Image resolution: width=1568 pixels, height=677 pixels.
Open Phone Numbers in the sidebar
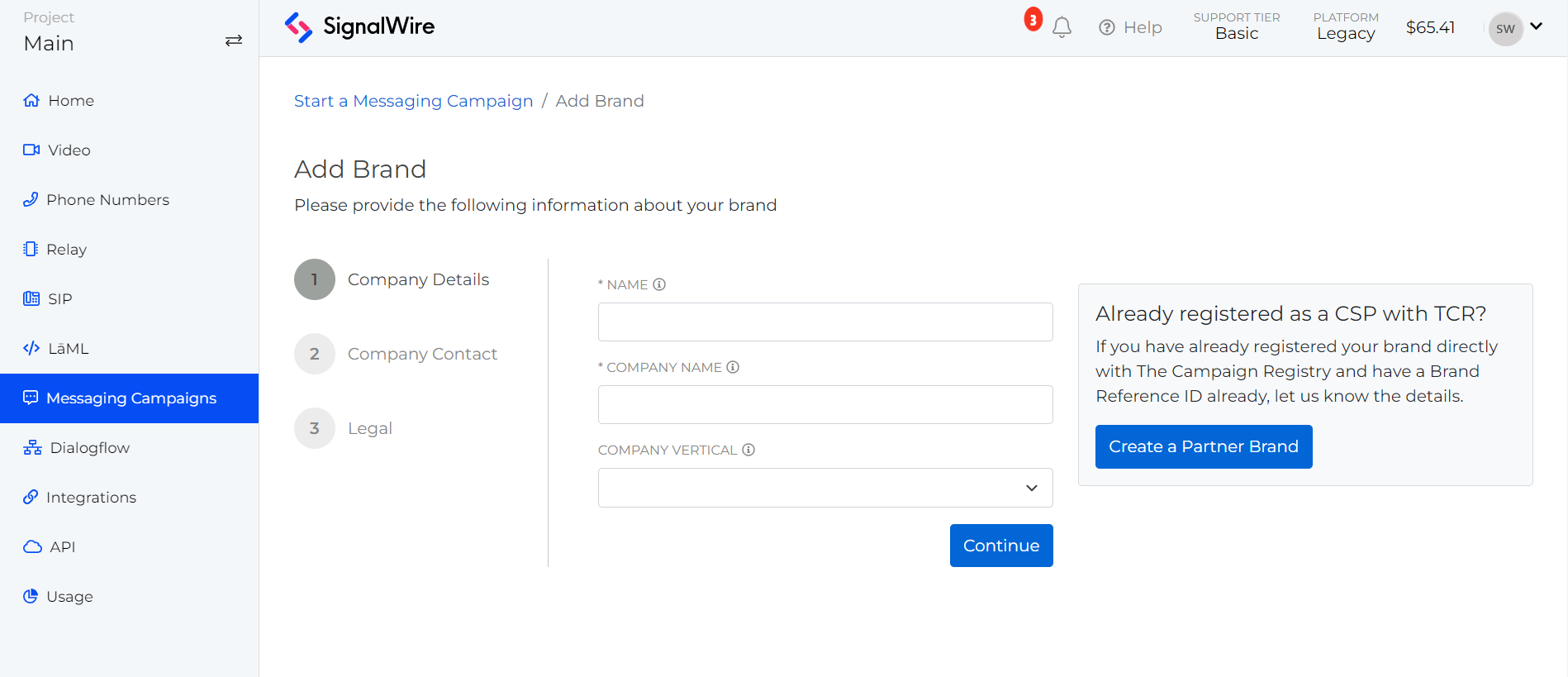click(x=107, y=200)
